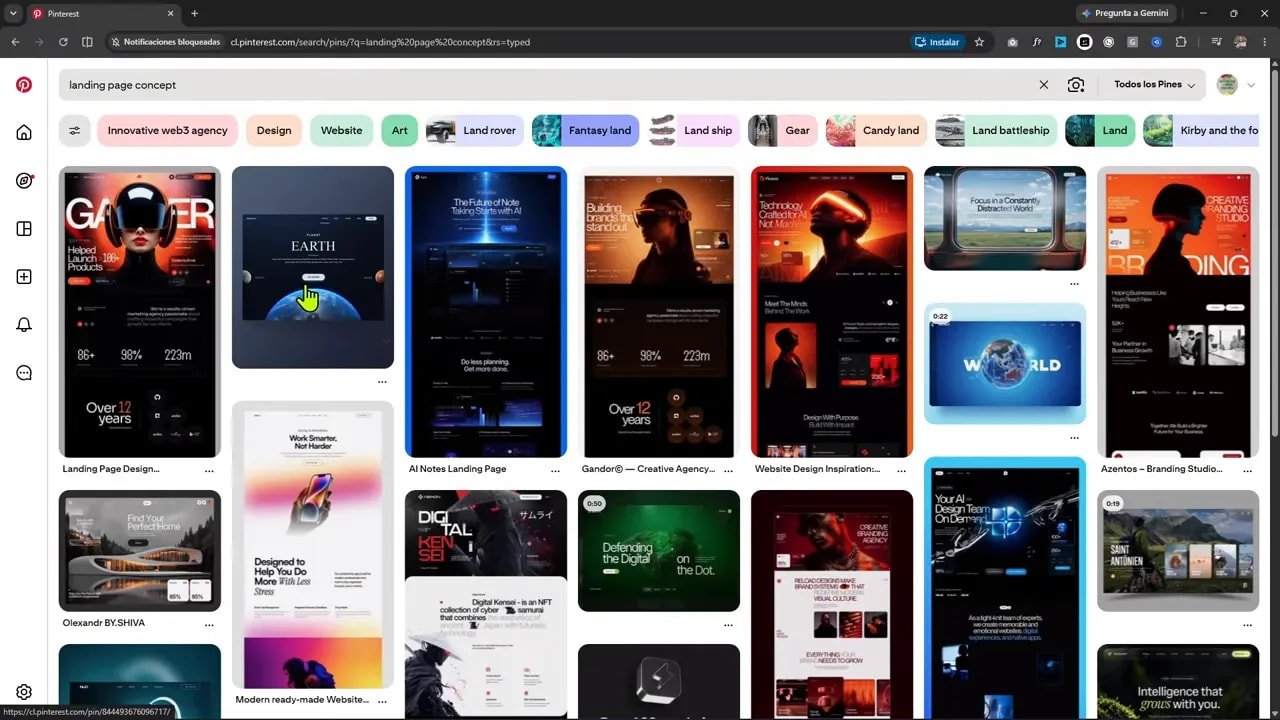Go back to previous page
Viewport: 1280px width, 720px height.
[15, 42]
